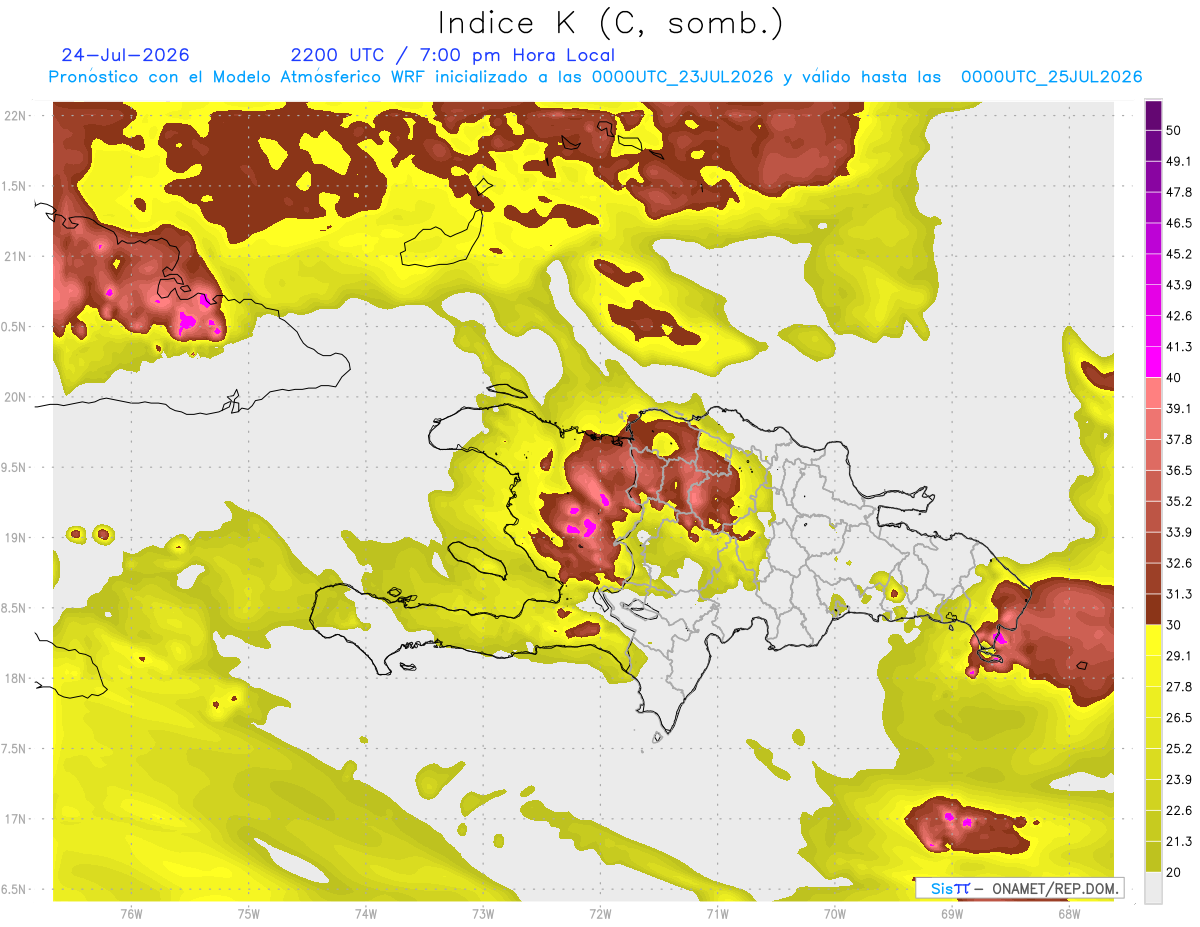Click the legend value "29.1"

[x=1180, y=655]
